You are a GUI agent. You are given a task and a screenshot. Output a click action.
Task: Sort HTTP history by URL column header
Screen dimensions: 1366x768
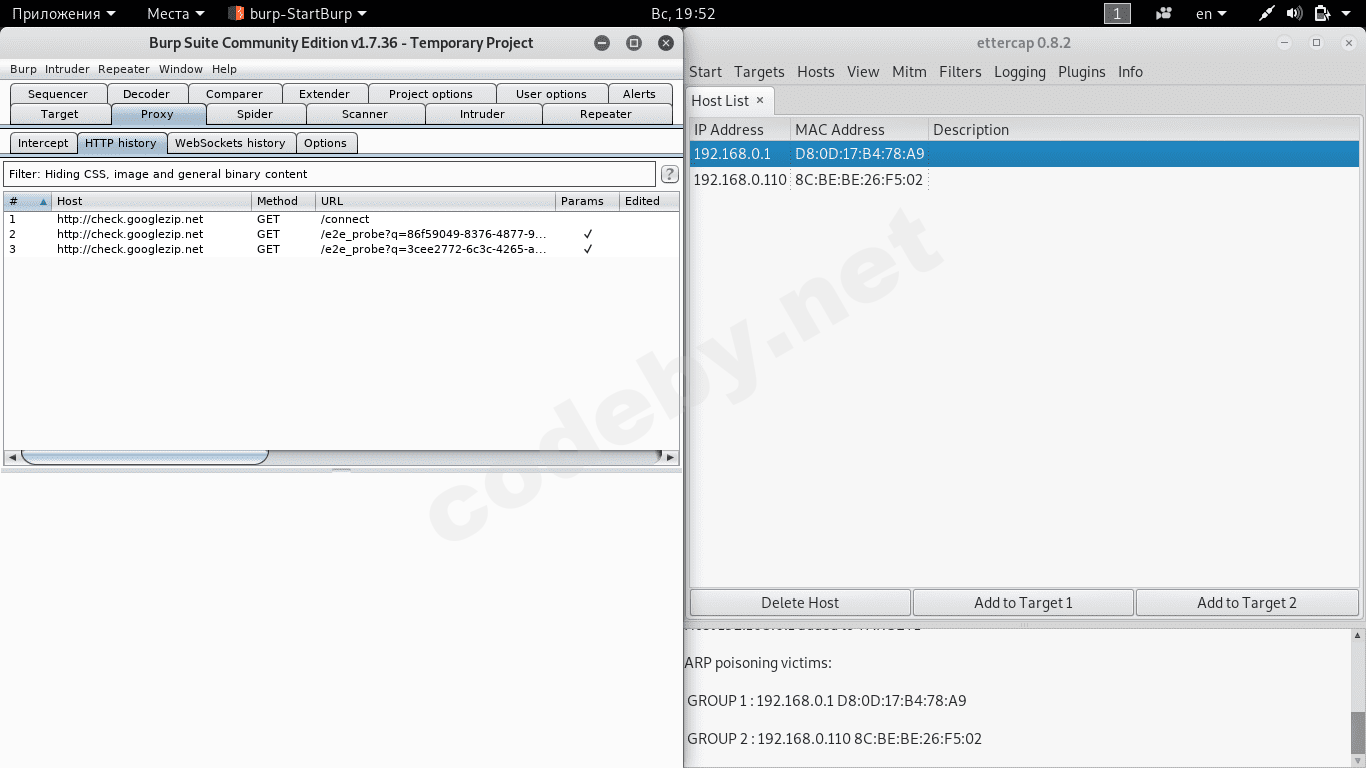436,201
